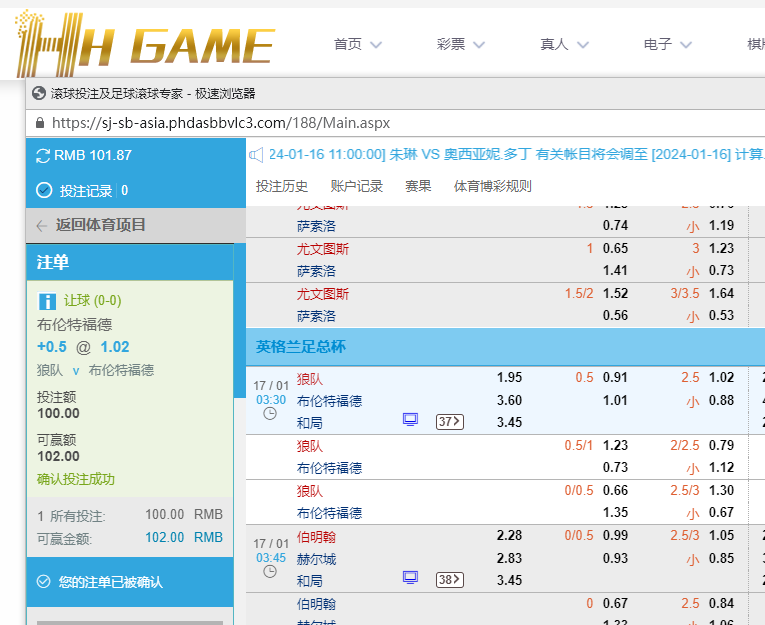This screenshot has width=765, height=625.
Task: Open 账户记录 tab
Action: (357, 186)
